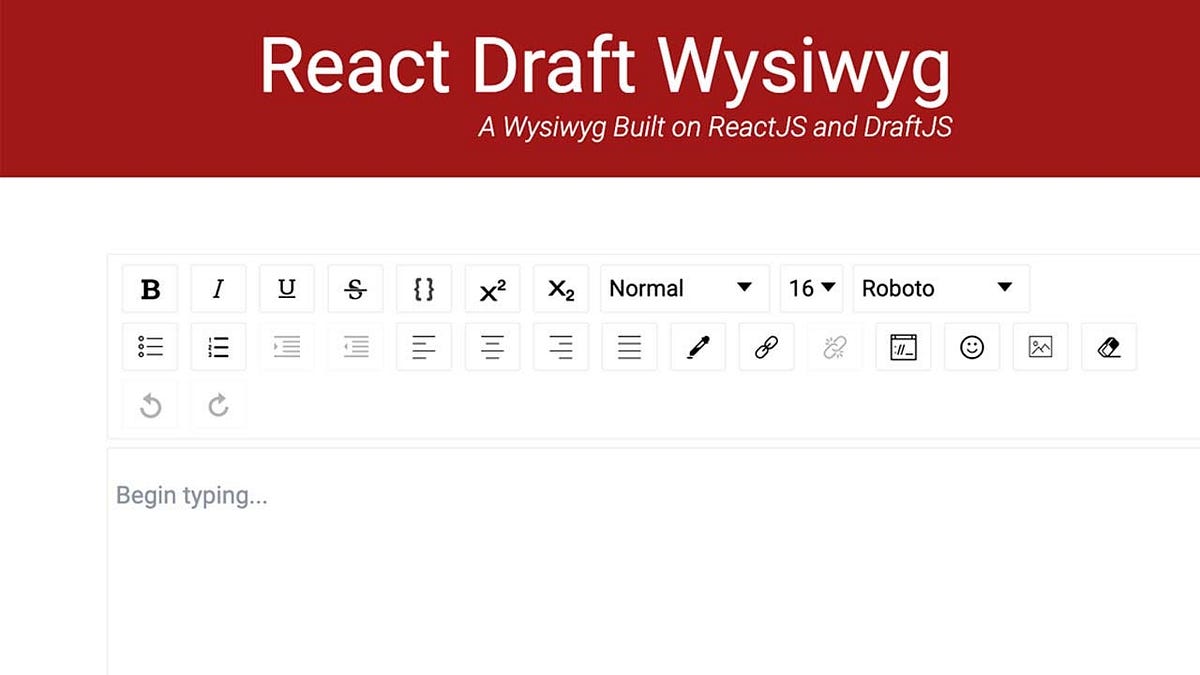Remove a hyperlink with the unlink tool
1200x675 pixels.
(x=834, y=347)
